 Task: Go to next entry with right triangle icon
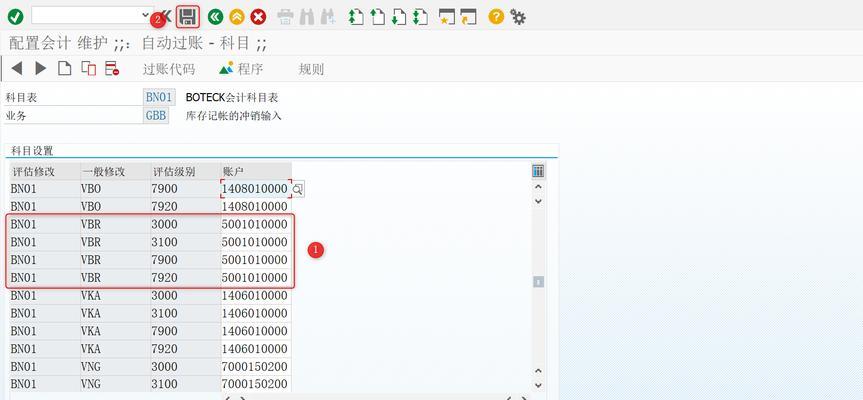40,69
